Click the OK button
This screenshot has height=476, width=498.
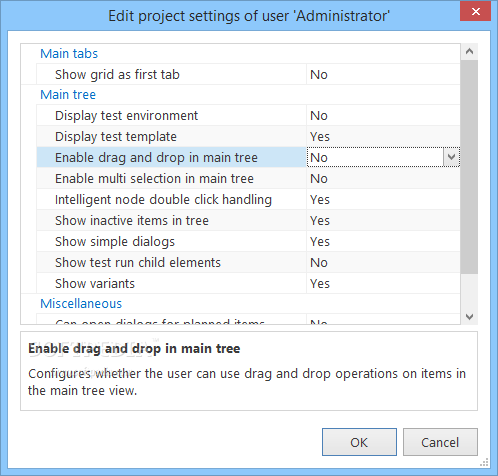pos(359,442)
